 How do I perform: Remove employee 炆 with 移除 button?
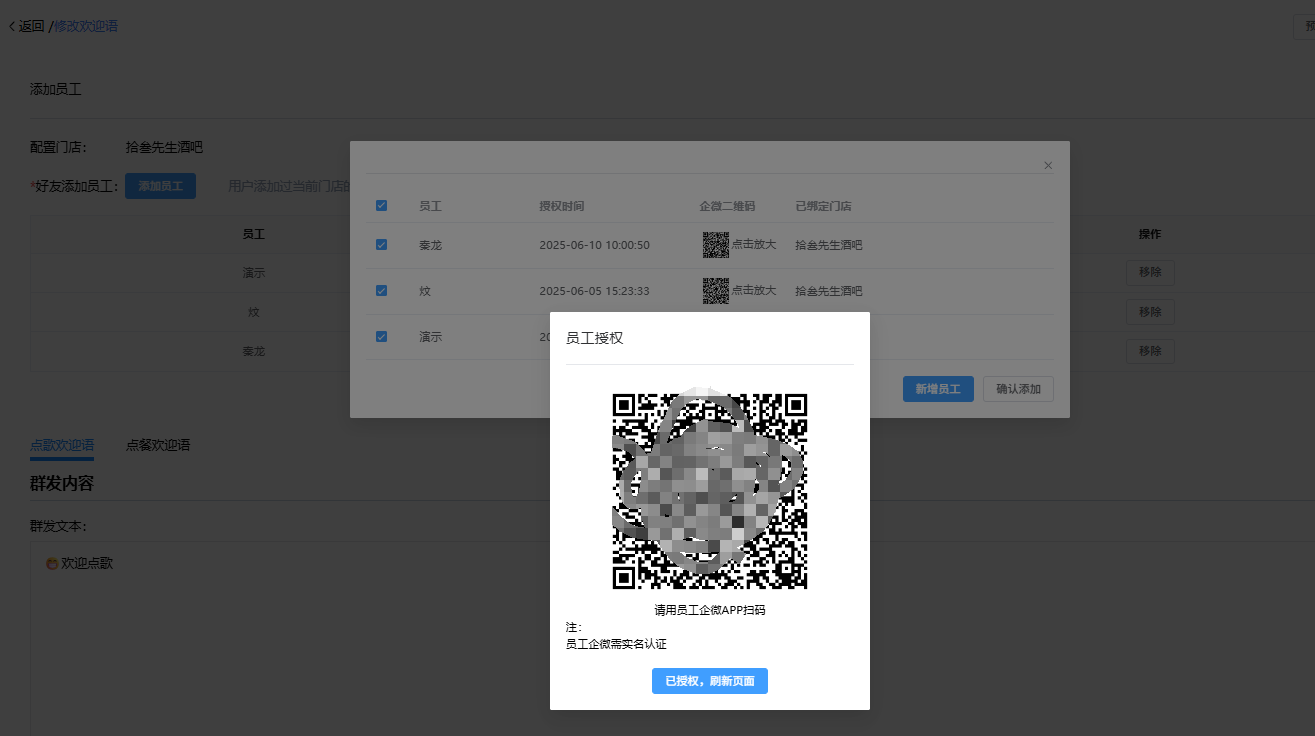pos(1150,312)
